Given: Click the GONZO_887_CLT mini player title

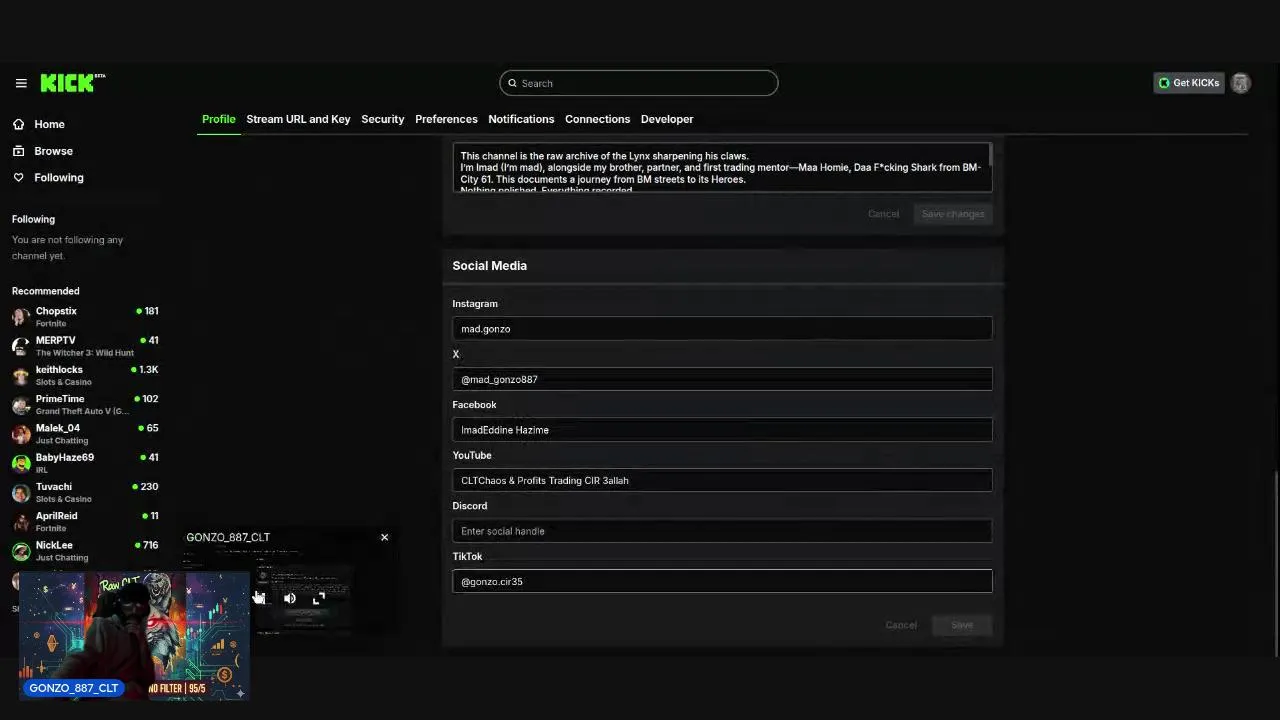Looking at the screenshot, I should click(228, 537).
